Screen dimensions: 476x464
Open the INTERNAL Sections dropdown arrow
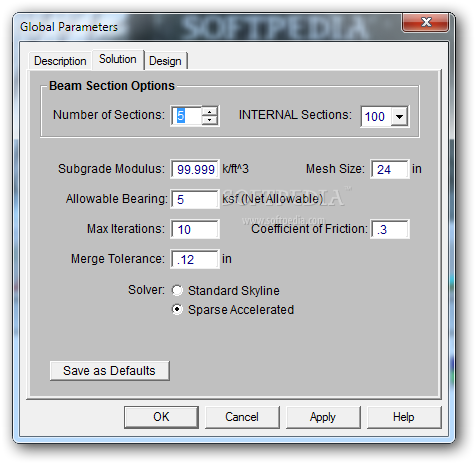point(399,116)
